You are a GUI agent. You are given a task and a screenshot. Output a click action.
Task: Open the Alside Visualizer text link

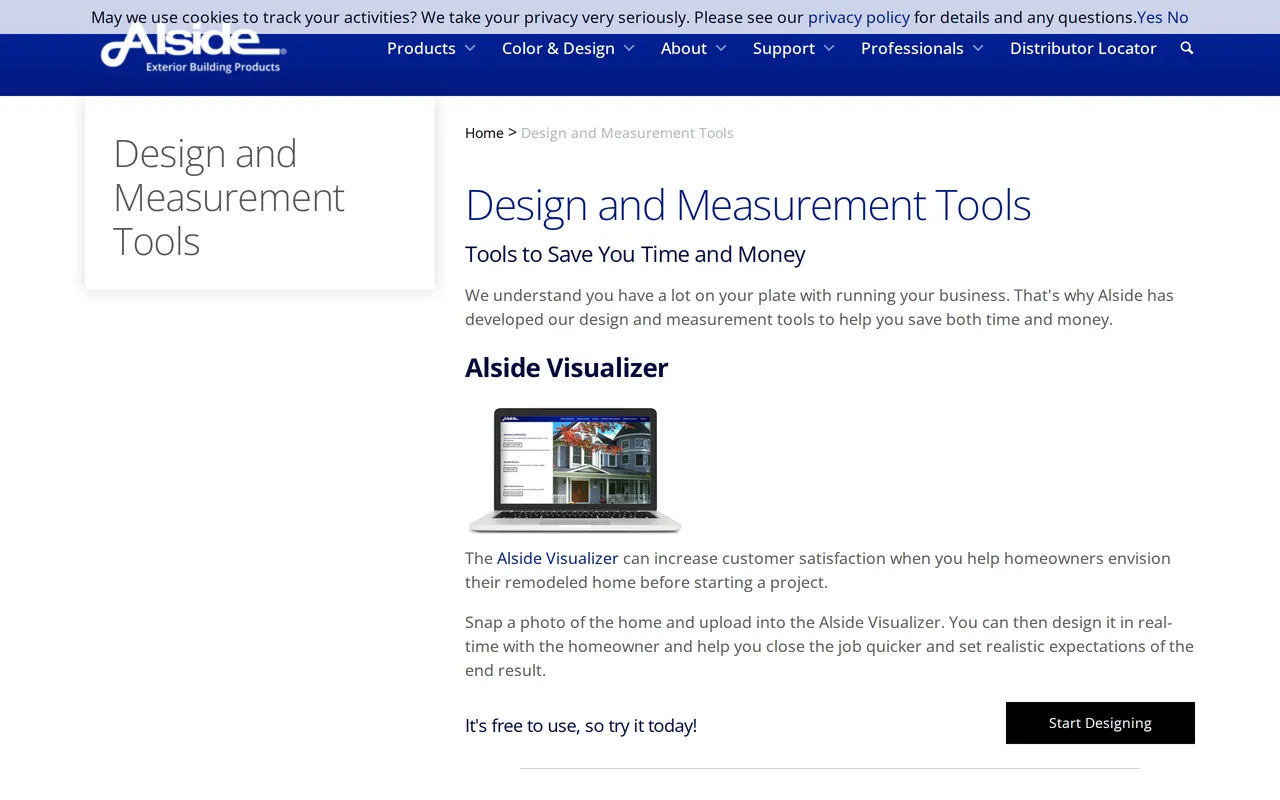click(558, 558)
